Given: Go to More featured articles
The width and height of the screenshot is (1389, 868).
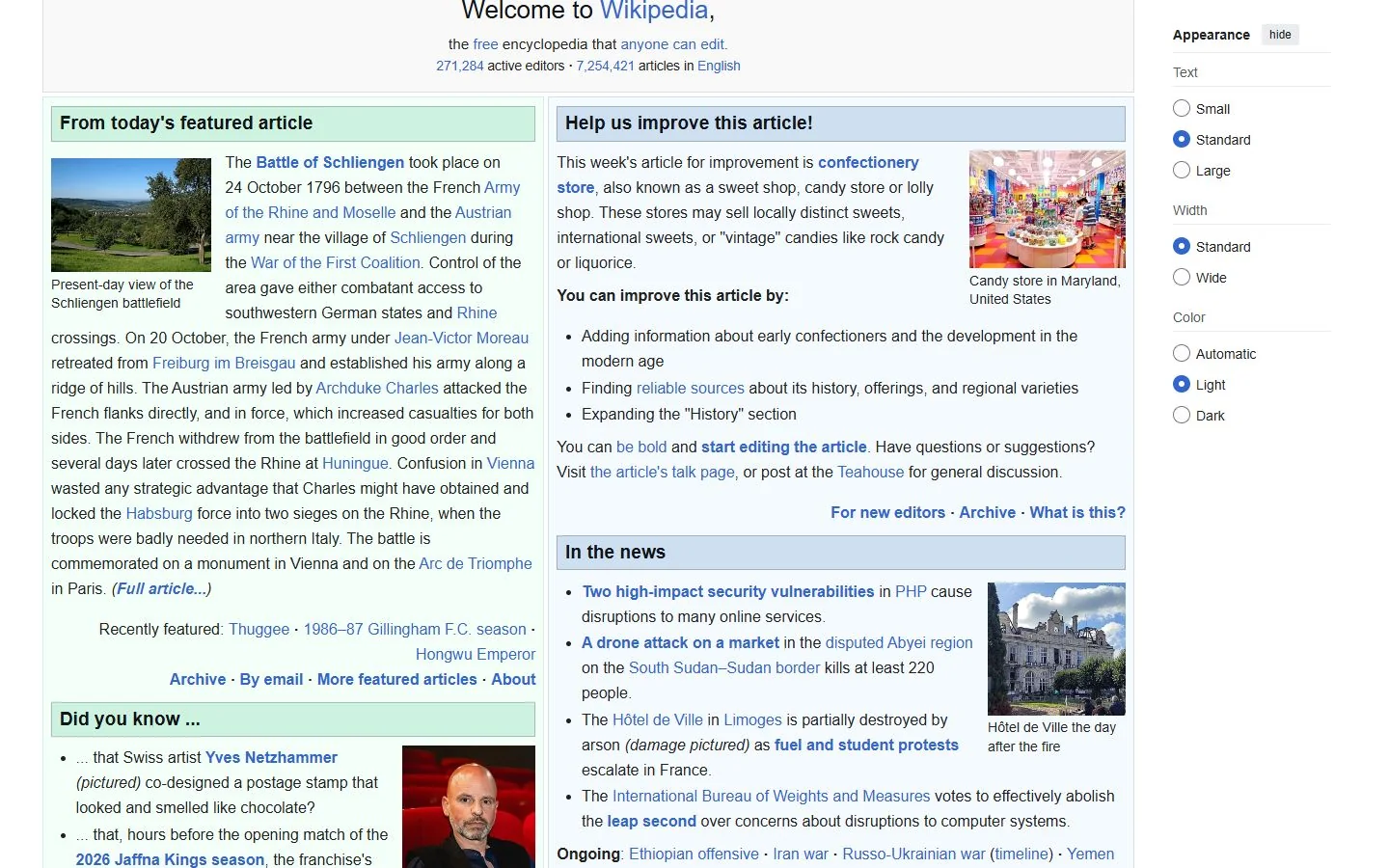Looking at the screenshot, I should 397,679.
